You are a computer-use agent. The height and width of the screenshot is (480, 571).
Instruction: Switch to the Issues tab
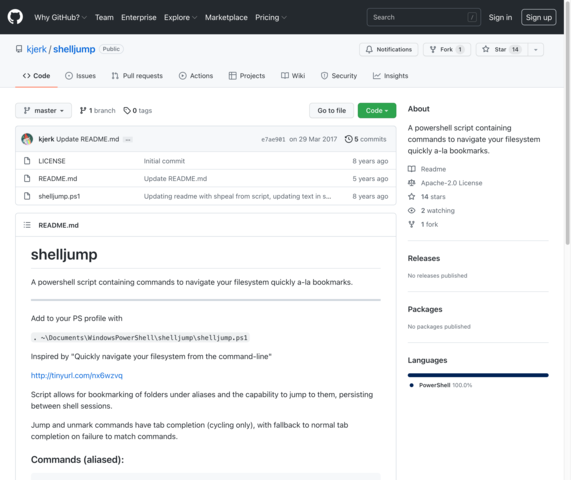[x=80, y=75]
